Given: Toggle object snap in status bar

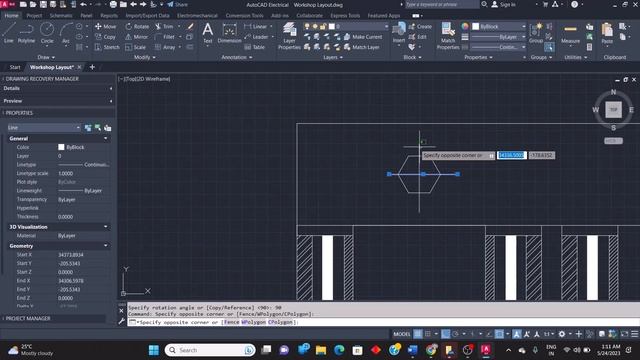Looking at the screenshot, I should (499, 334).
